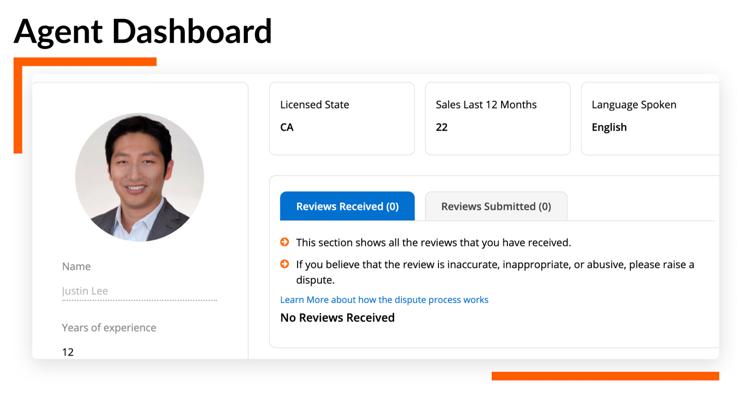Viewport: 737px width, 400px height.
Task: Click the Name label above Justin Lee
Action: [x=76, y=267]
